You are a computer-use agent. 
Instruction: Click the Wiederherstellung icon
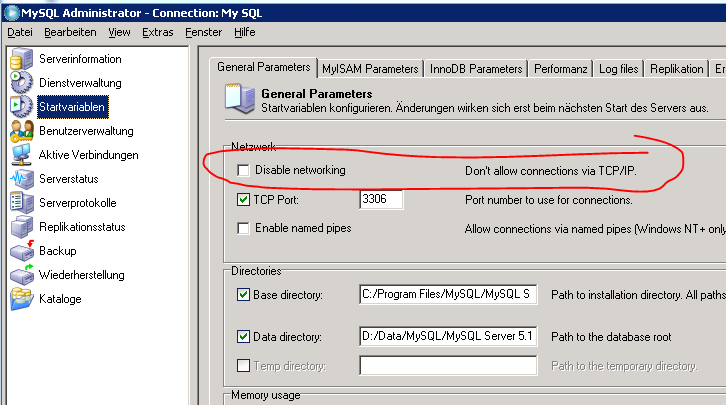tap(20, 274)
